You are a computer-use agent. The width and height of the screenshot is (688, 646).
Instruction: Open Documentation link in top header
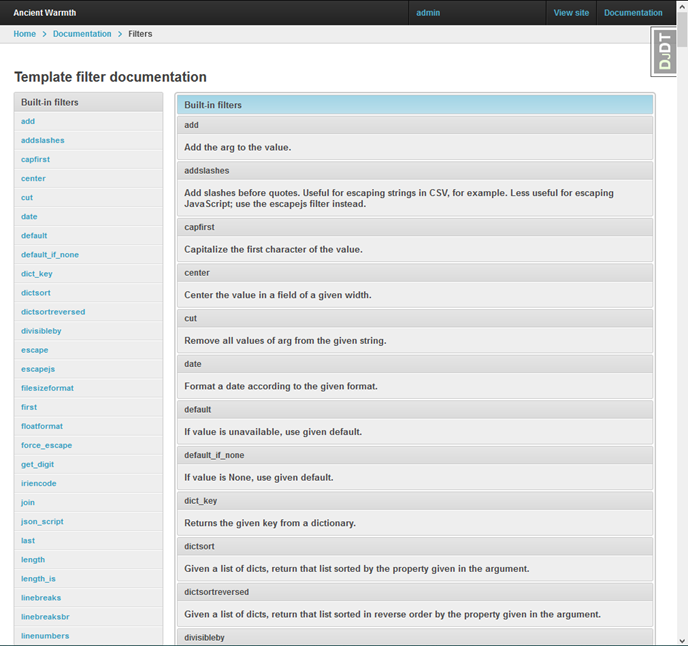633,13
